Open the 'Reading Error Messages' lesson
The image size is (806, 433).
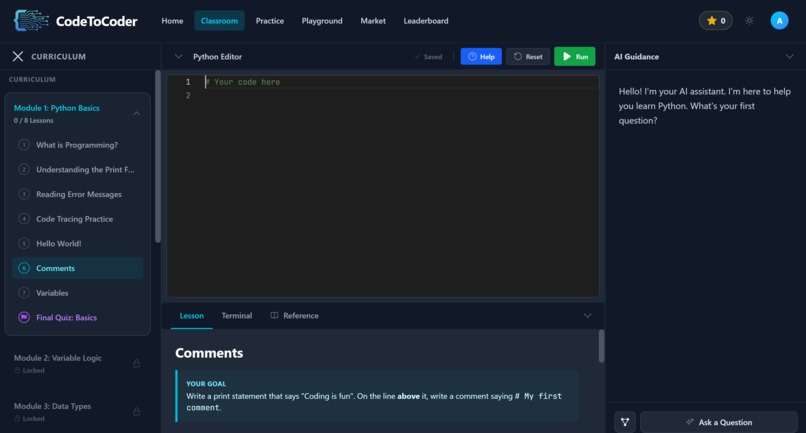click(78, 194)
